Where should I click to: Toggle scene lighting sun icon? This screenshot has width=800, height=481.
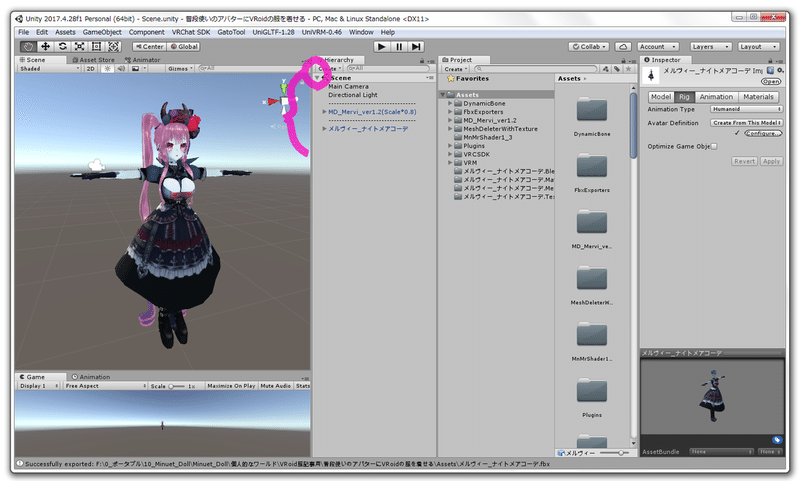[x=107, y=68]
